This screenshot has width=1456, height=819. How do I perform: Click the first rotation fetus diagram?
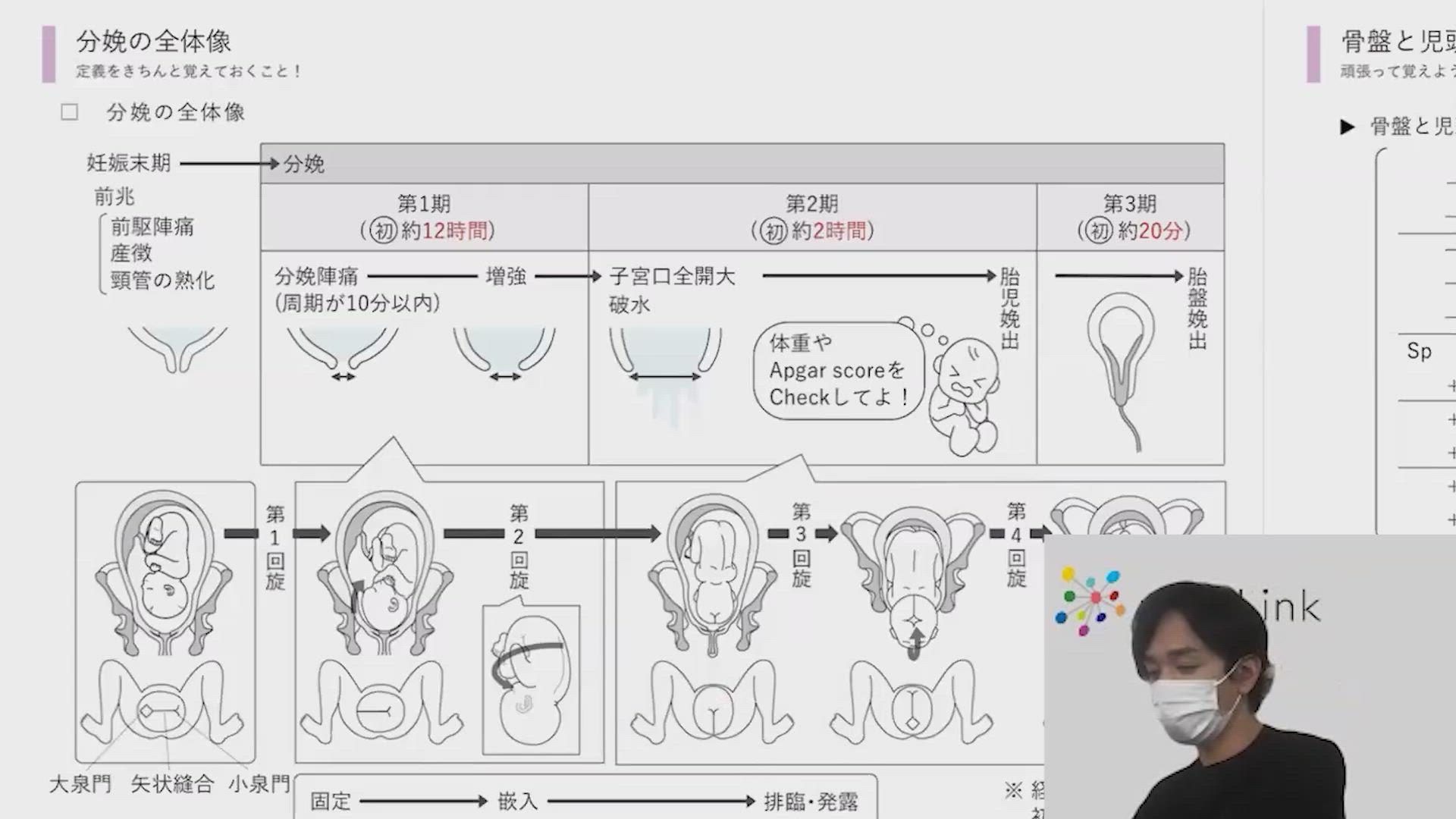coord(387,573)
